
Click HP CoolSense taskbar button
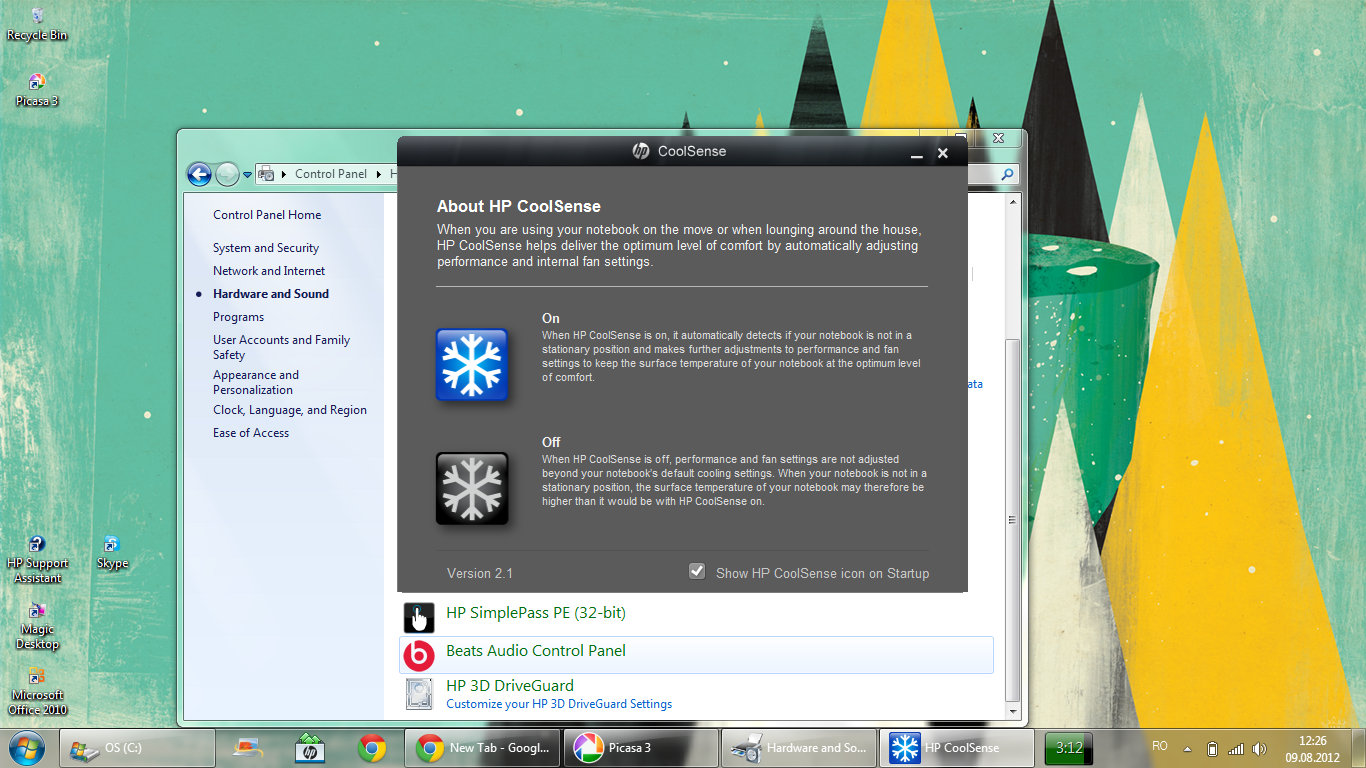point(957,748)
